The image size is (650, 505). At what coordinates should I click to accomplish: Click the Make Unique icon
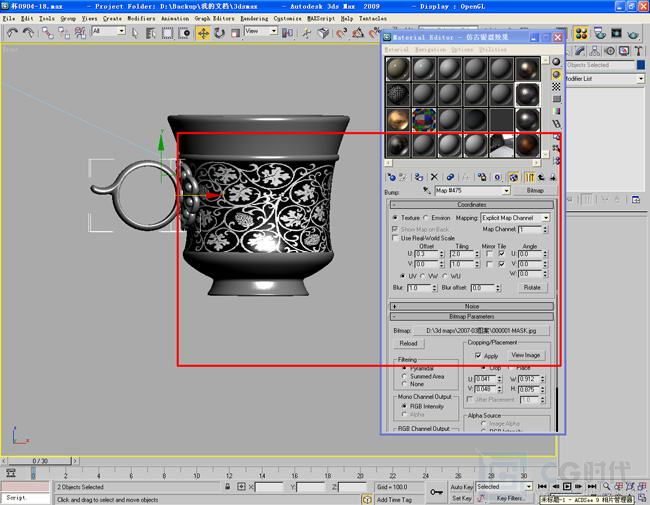466,177
